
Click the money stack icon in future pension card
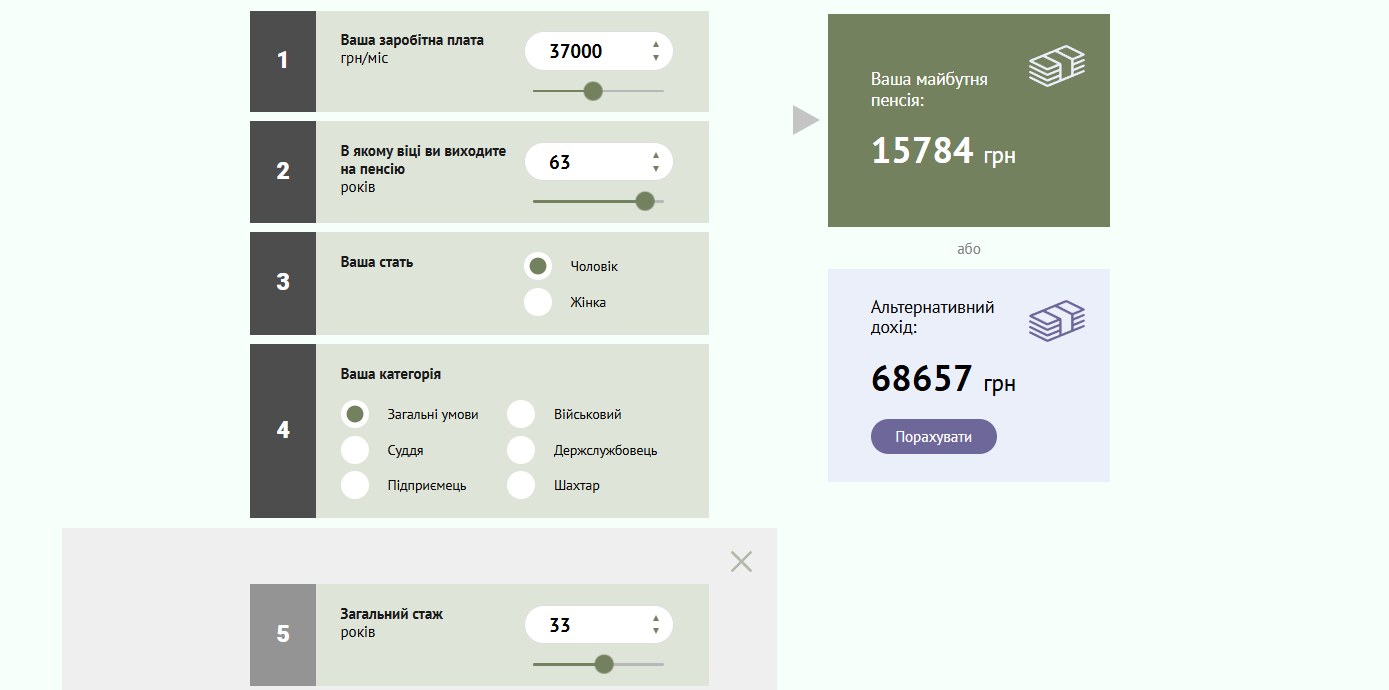[x=1057, y=66]
